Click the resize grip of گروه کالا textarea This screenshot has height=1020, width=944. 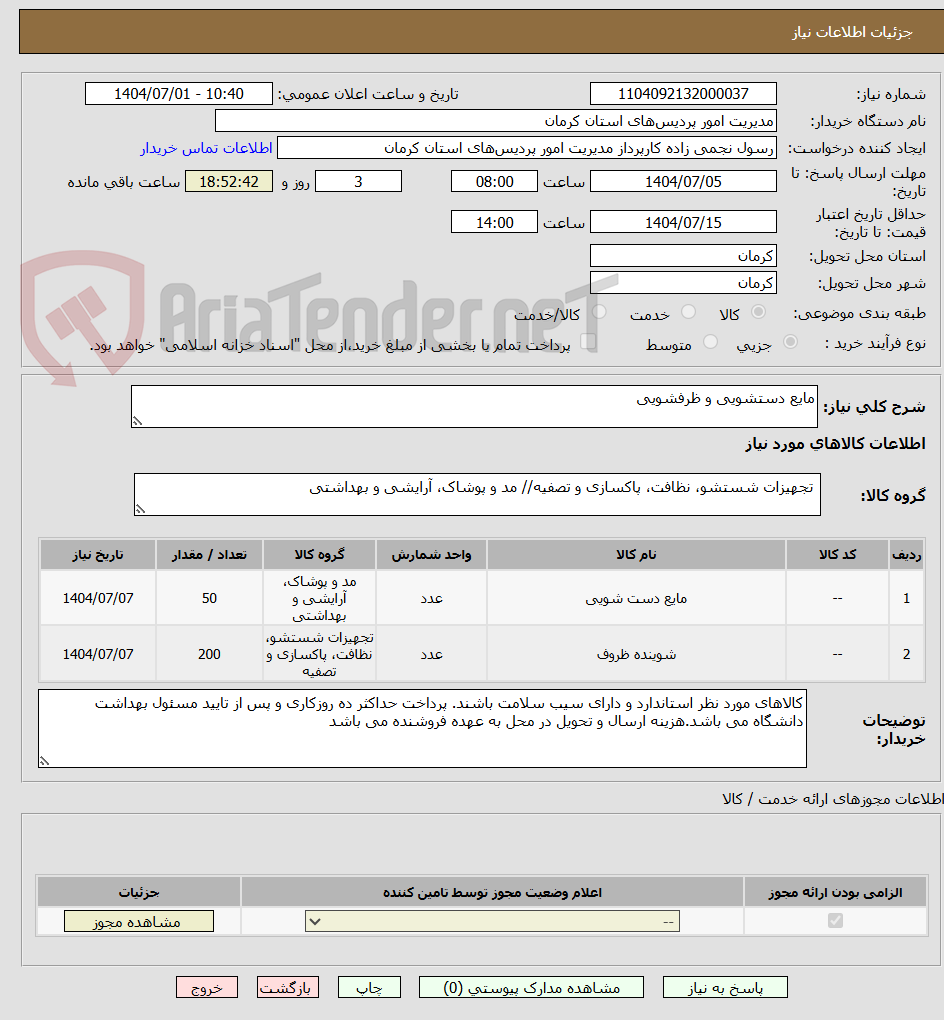click(x=140, y=508)
